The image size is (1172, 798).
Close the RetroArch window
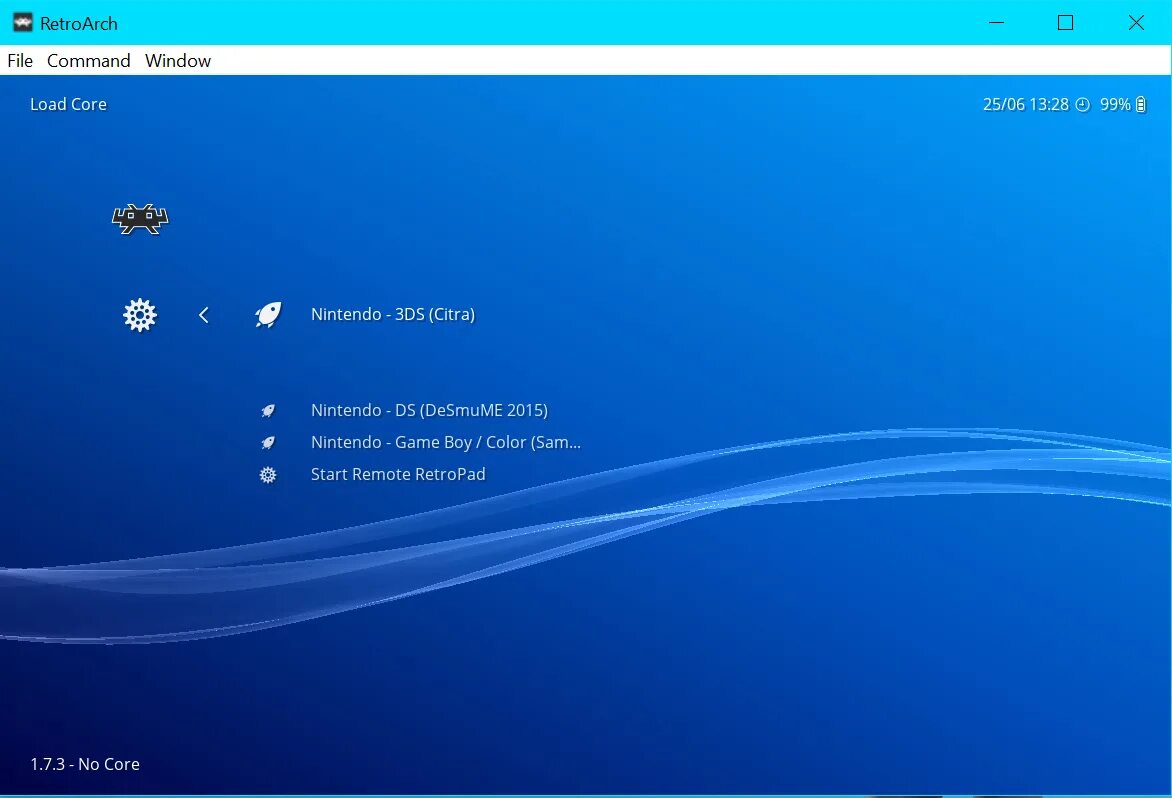[1136, 22]
